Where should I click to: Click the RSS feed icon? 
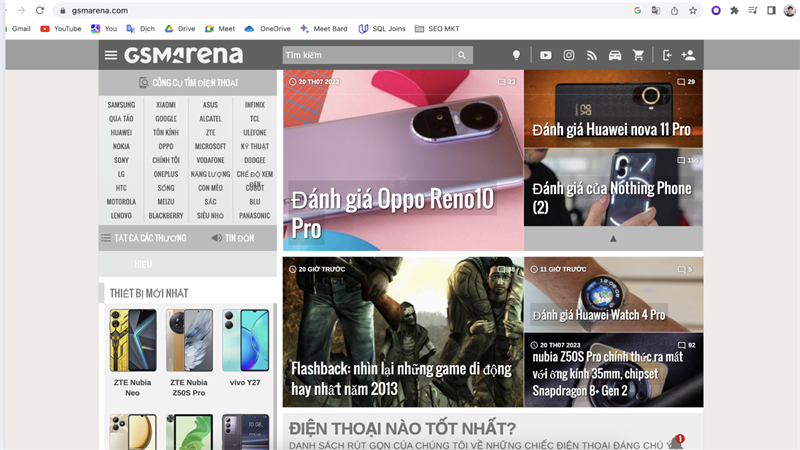coord(592,55)
